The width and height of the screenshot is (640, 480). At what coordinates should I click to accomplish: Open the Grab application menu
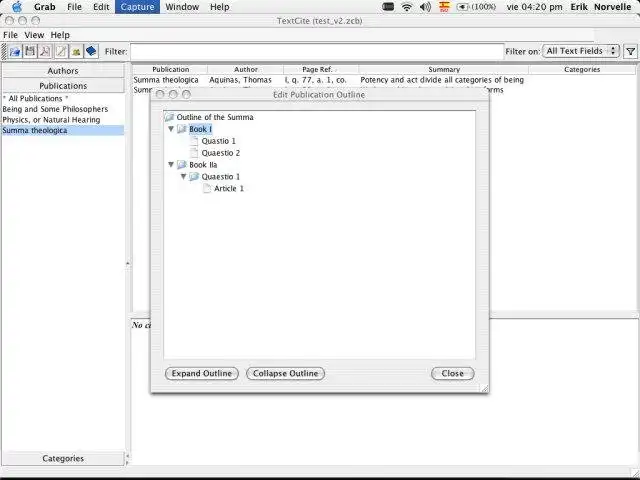click(45, 7)
